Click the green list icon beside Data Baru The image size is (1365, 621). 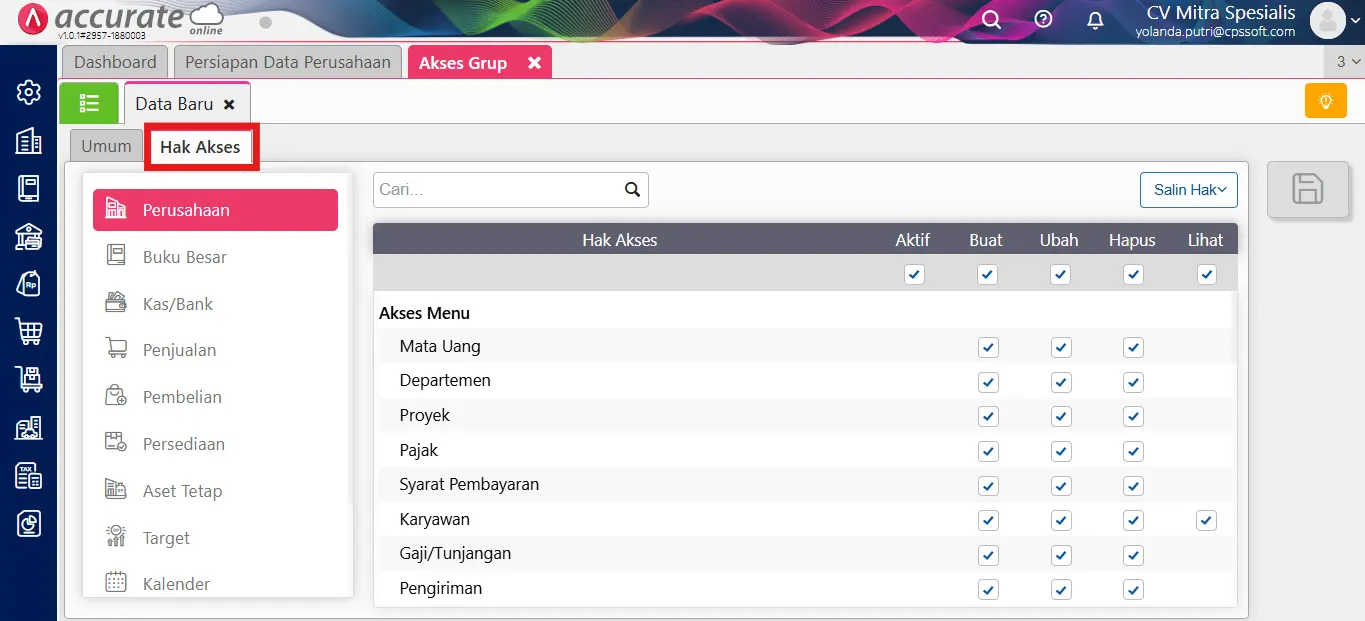[x=89, y=102]
